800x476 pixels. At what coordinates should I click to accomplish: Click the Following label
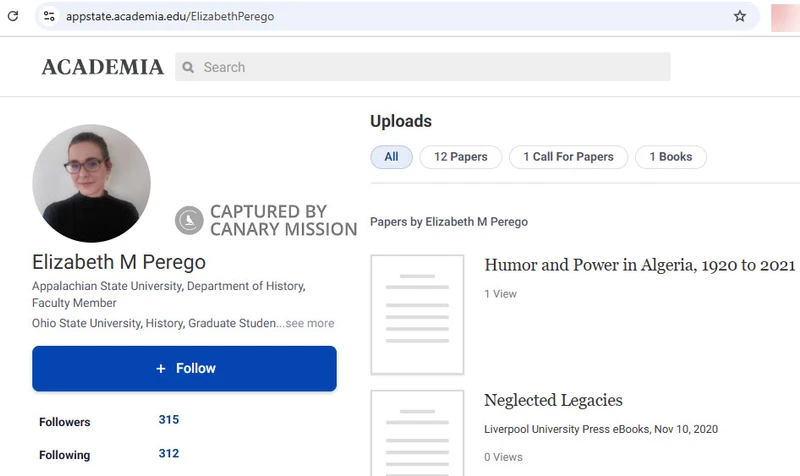pos(65,455)
